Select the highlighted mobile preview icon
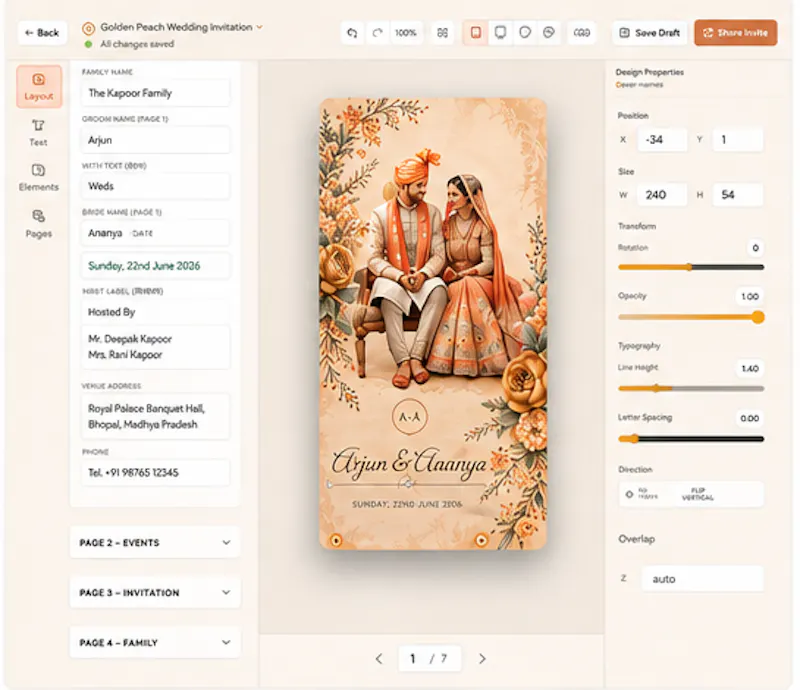Screen dimensions: 800x690 pyautogui.click(x=476, y=33)
